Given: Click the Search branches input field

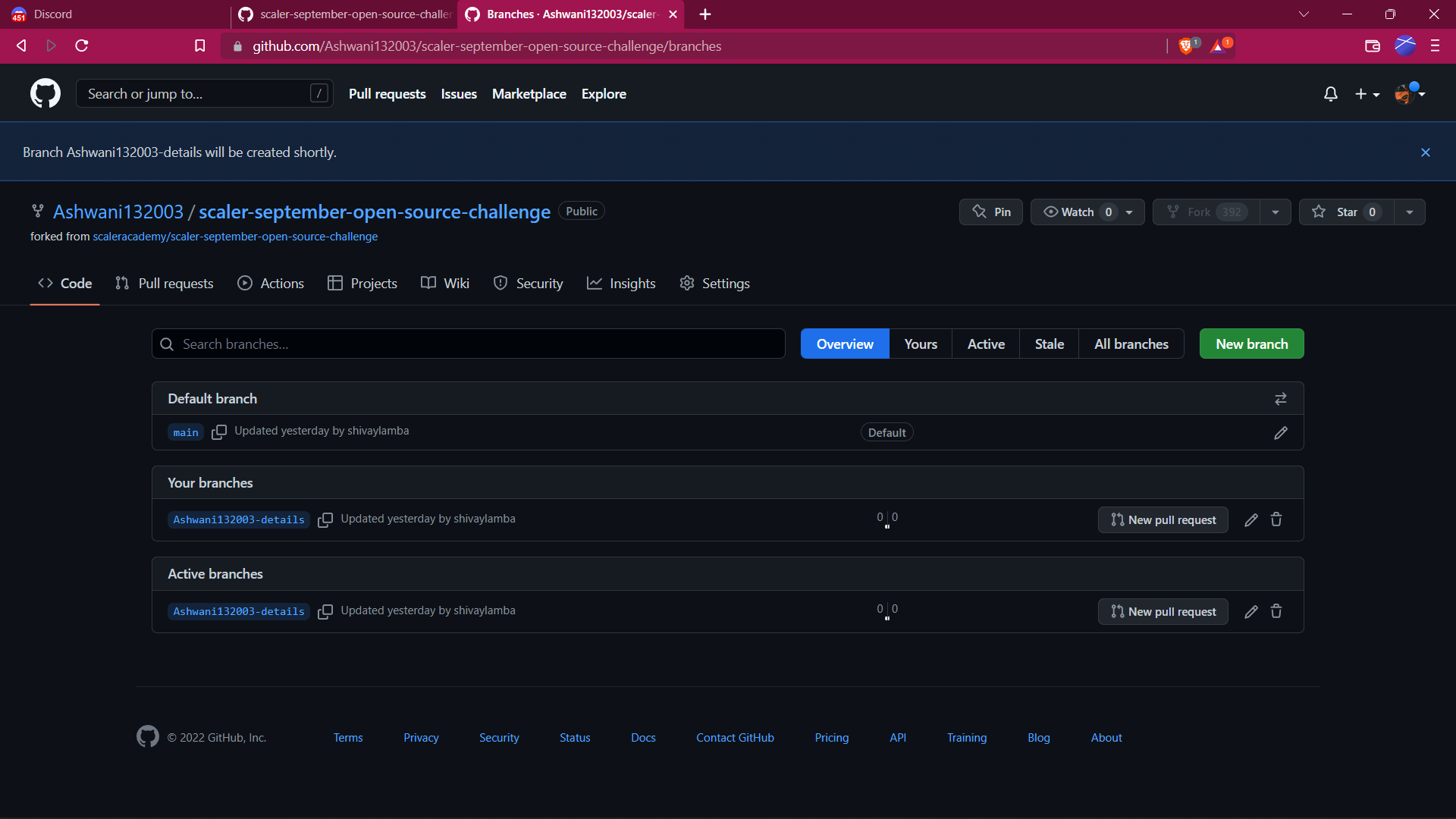Looking at the screenshot, I should [x=468, y=344].
